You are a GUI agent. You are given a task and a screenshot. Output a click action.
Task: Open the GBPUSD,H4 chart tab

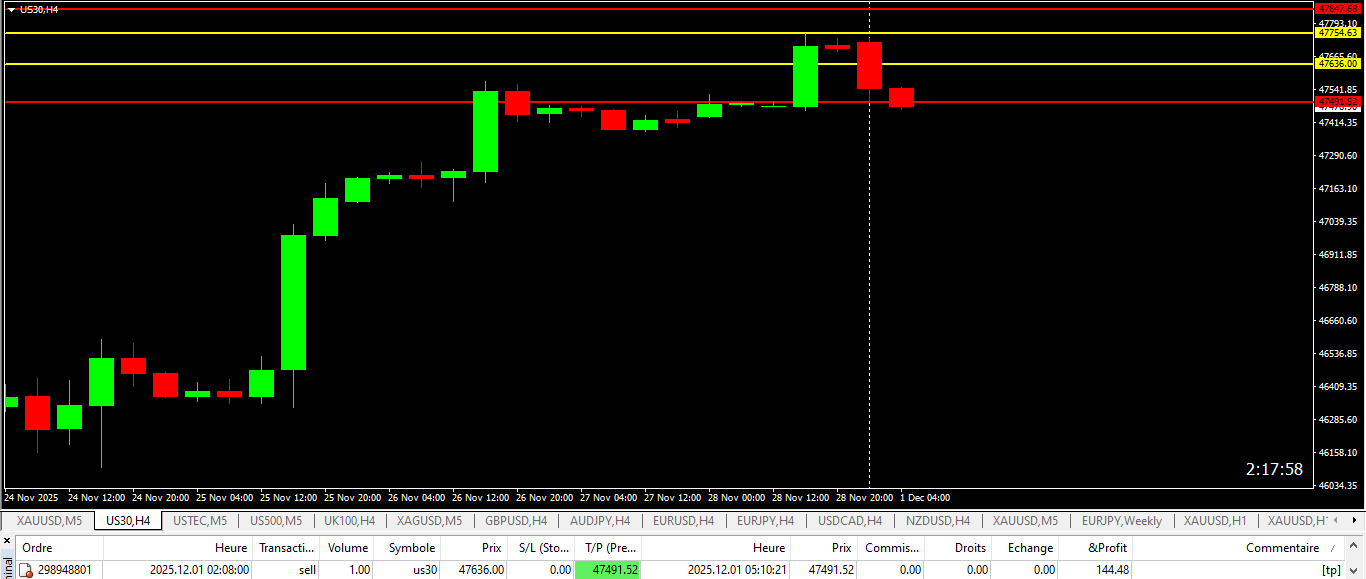coord(516,521)
